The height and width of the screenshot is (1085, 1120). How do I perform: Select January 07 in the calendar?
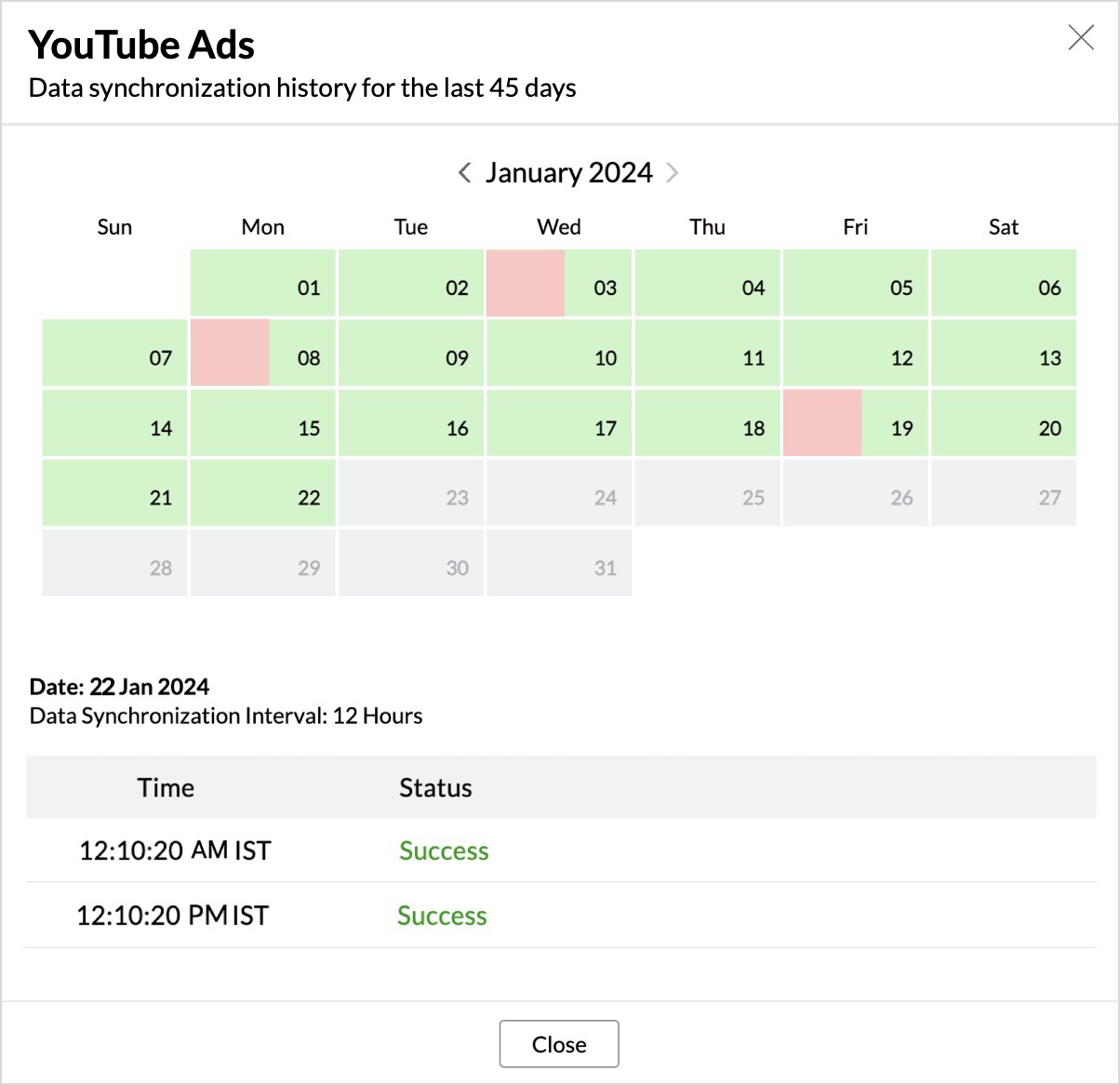click(x=115, y=353)
